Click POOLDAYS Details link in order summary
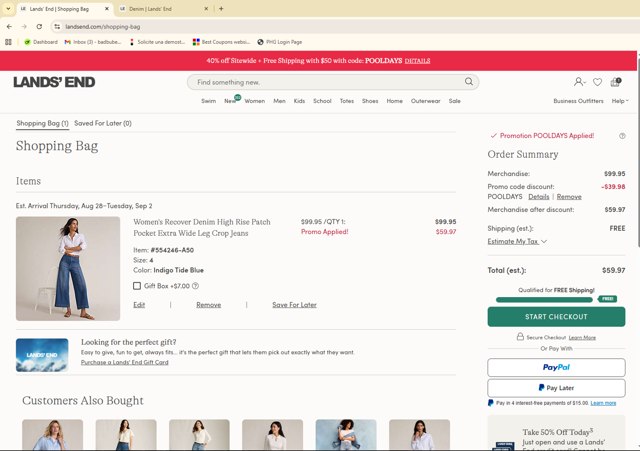Screen dimensions: 640x451 [539, 197]
